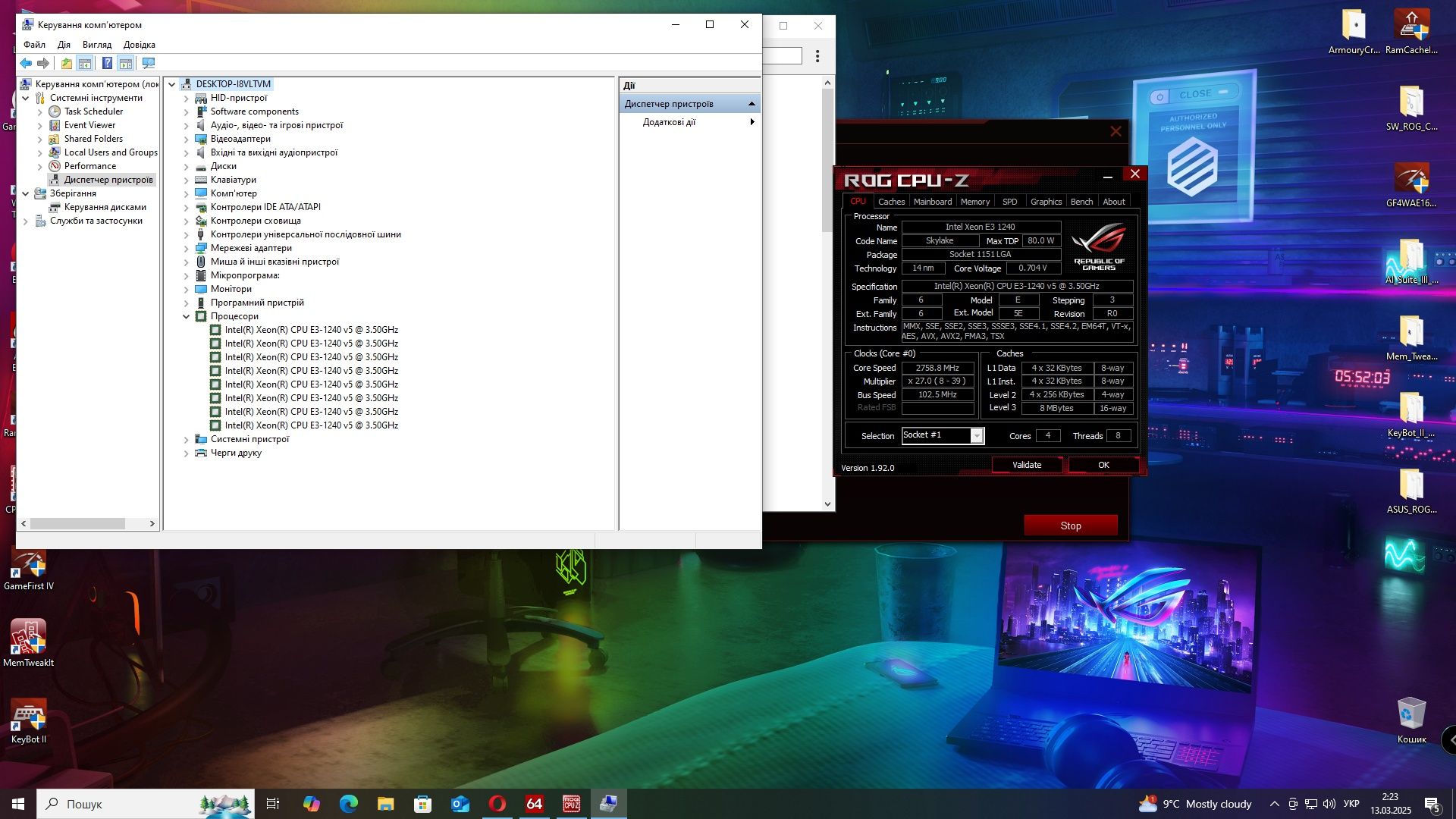1456x819 pixels.
Task: Open GF4WAE16 desktop icon
Action: 1411,185
